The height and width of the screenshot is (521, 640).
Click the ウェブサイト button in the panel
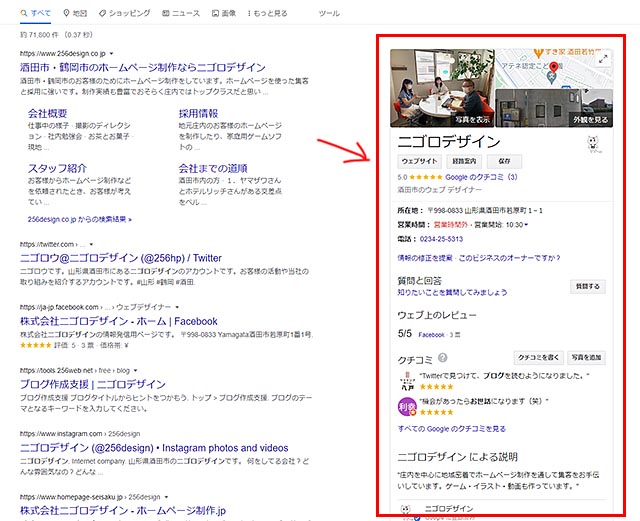point(419,161)
